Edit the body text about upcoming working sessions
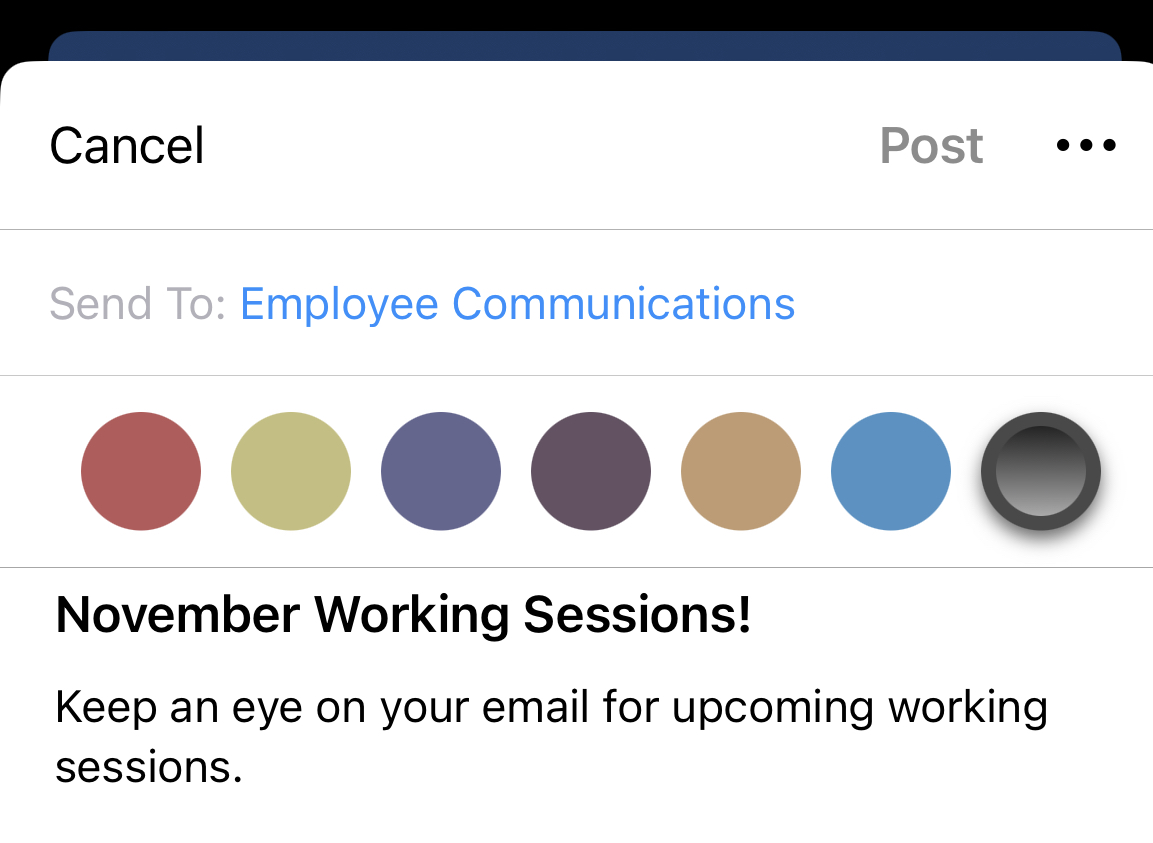The height and width of the screenshot is (843, 1153). click(x=551, y=737)
